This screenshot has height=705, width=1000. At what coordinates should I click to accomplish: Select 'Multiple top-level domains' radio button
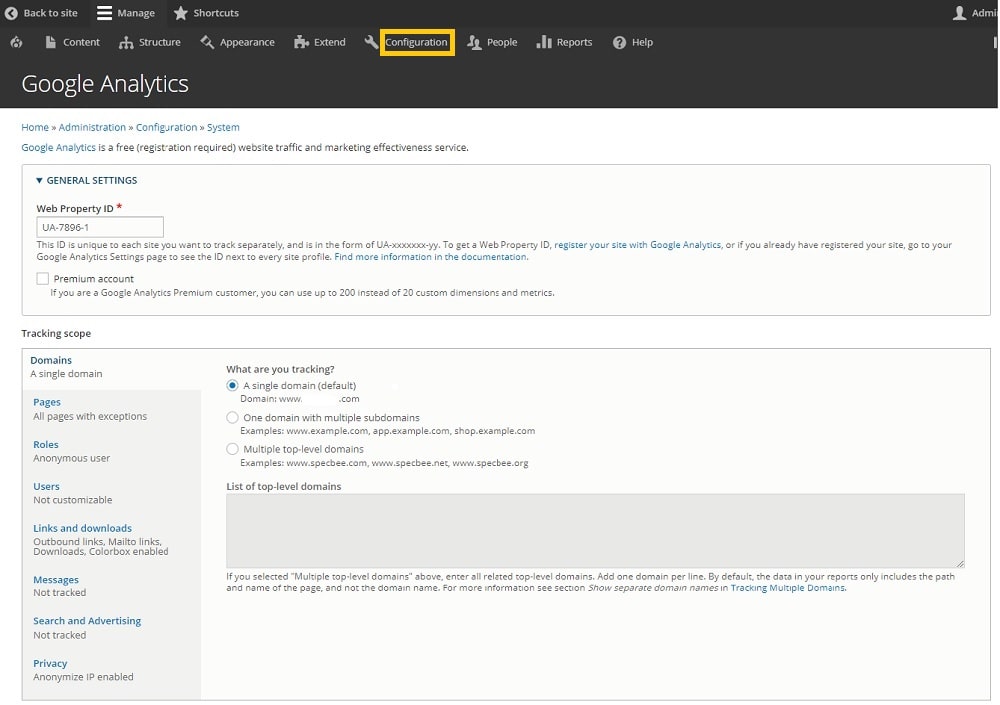(x=233, y=449)
